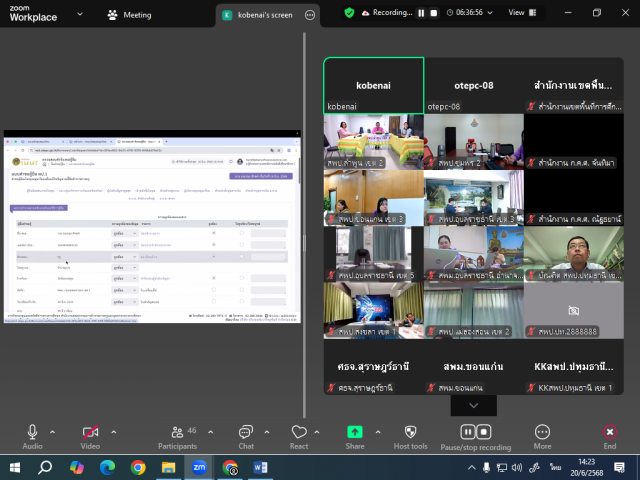Show next page of participant videos
640x480 pixels.
tap(473, 405)
